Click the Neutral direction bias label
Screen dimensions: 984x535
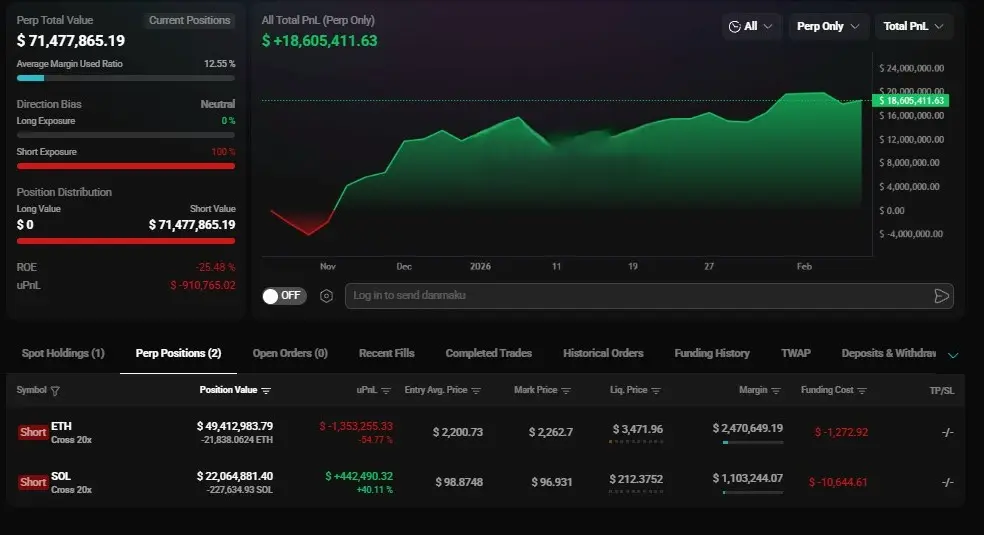pyautogui.click(x=218, y=104)
